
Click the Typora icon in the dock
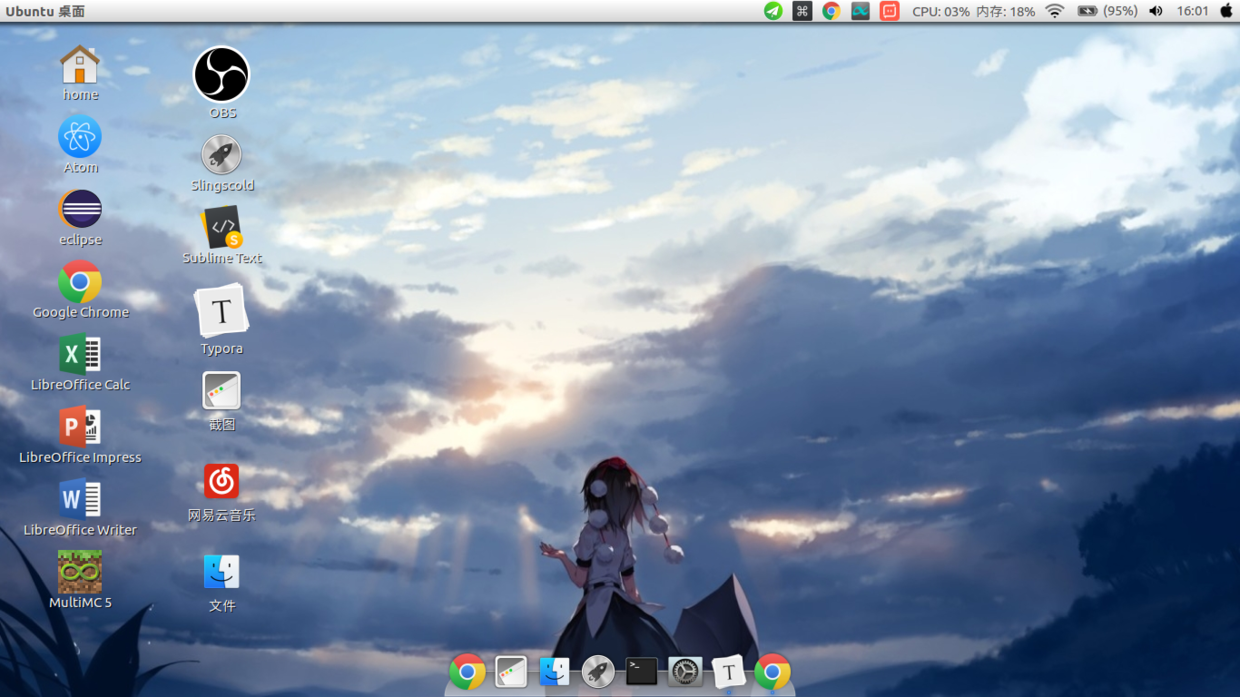click(x=729, y=672)
